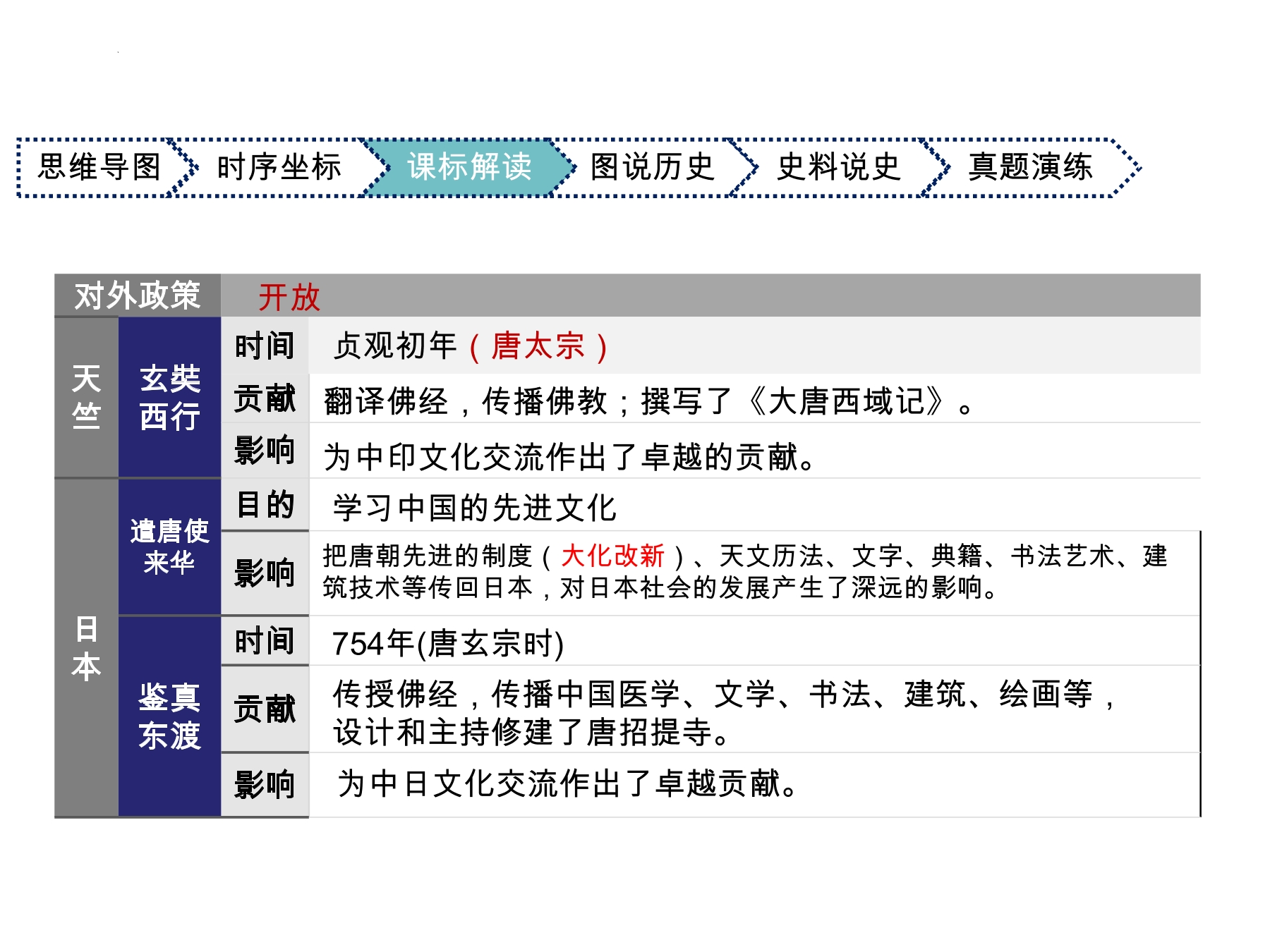Click the 天竺 row header cell
This screenshot has height=952, width=1270.
pyautogui.click(x=86, y=397)
